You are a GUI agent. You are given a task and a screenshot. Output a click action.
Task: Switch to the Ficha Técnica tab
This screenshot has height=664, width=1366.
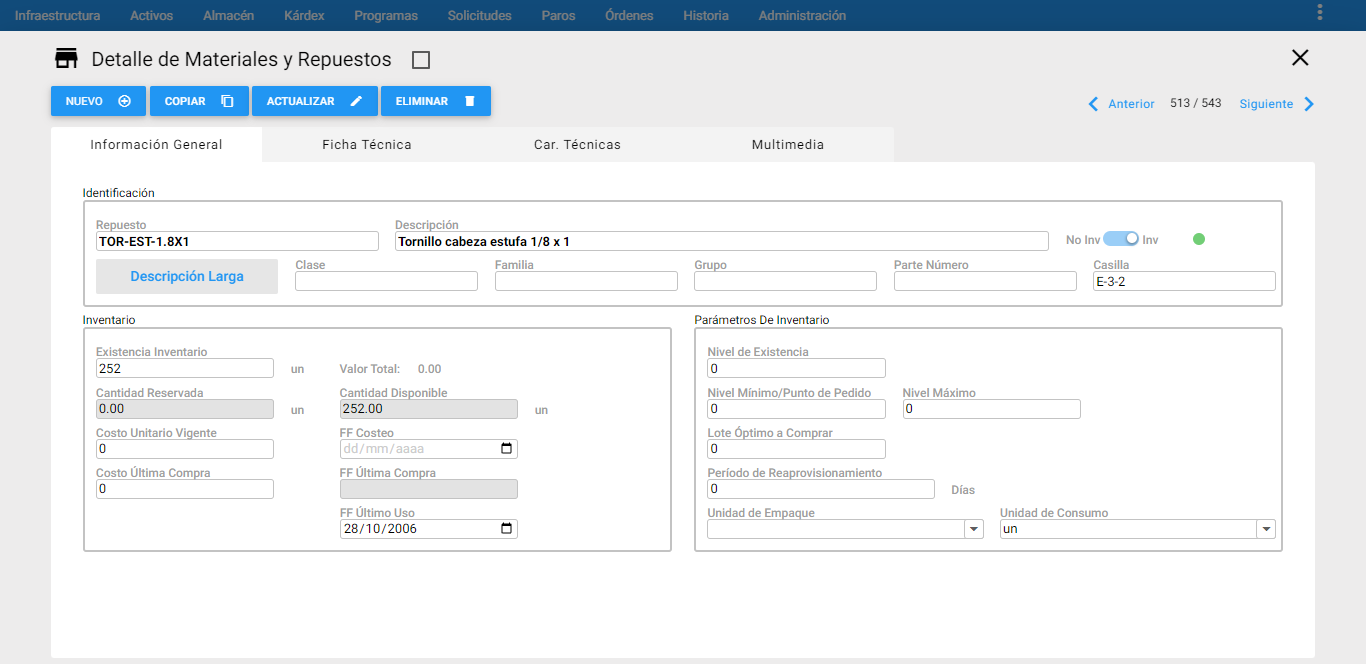tap(367, 144)
